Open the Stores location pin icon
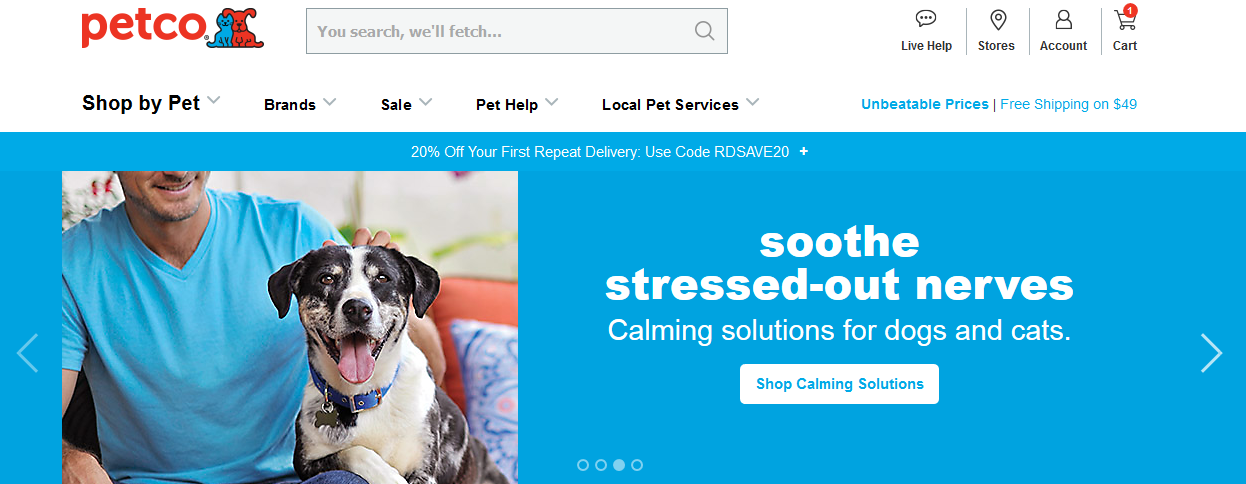1246x484 pixels. tap(997, 19)
